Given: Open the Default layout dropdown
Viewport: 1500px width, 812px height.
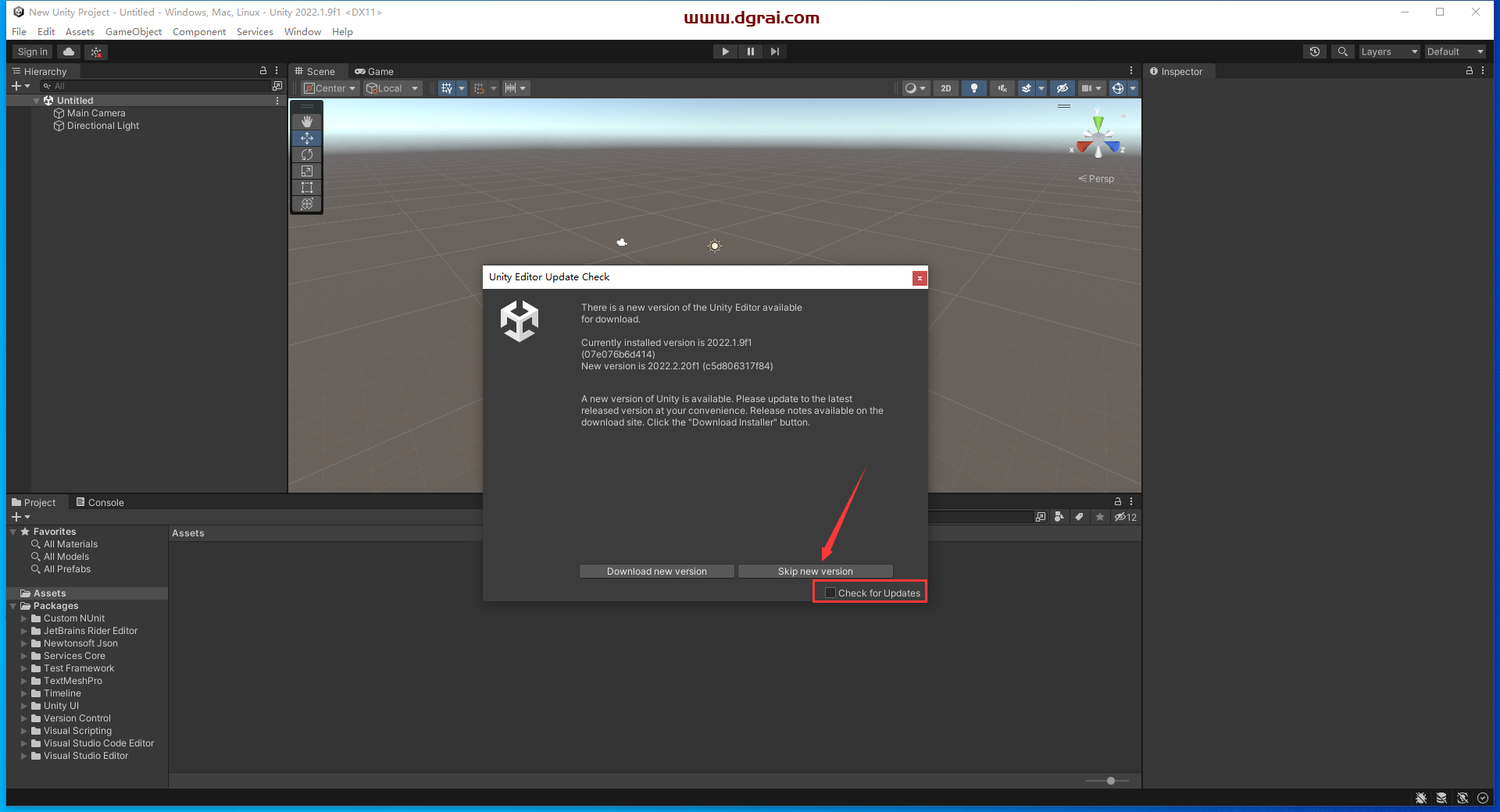Looking at the screenshot, I should (1454, 52).
